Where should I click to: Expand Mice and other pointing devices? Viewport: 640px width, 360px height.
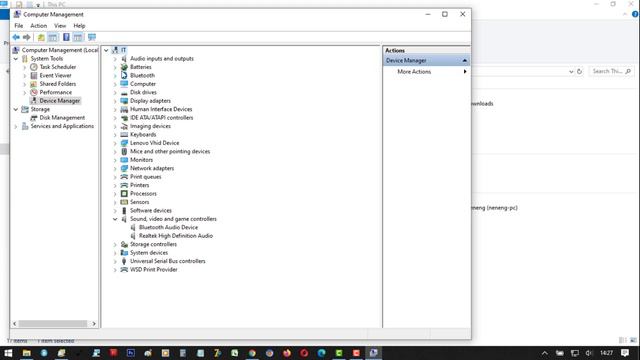(x=115, y=151)
